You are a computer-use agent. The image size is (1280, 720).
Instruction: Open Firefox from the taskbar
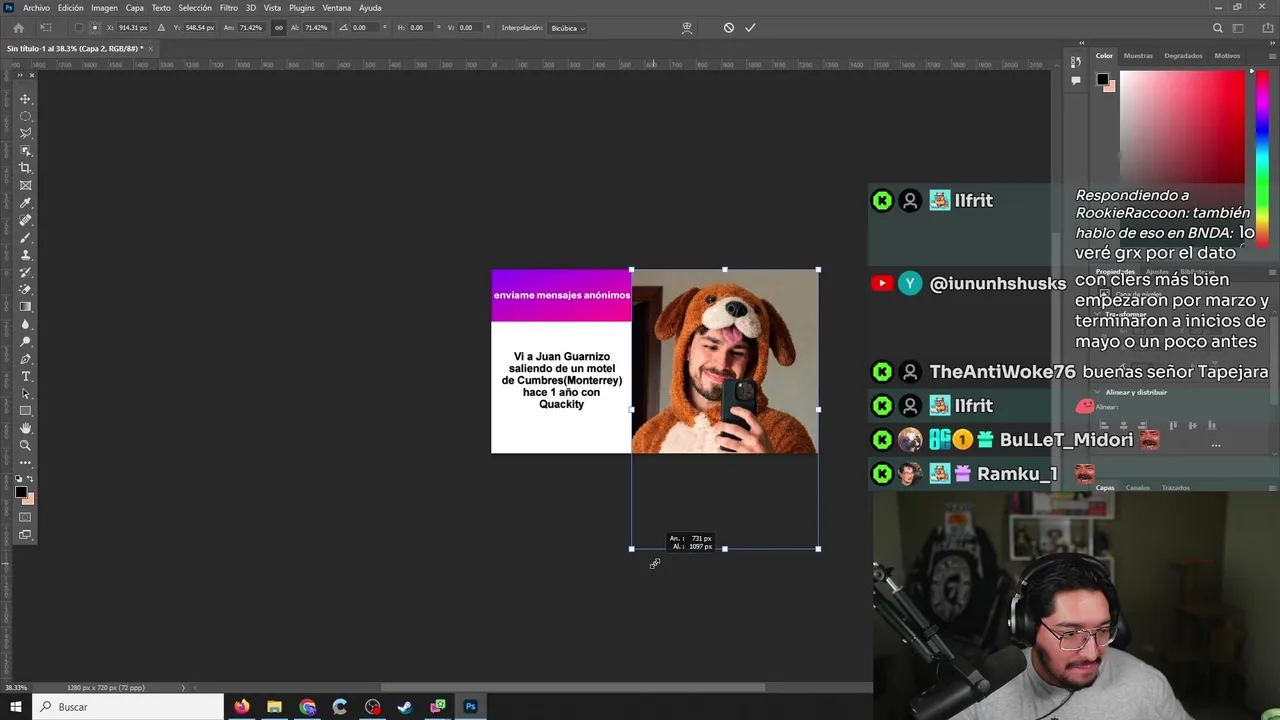(241, 707)
